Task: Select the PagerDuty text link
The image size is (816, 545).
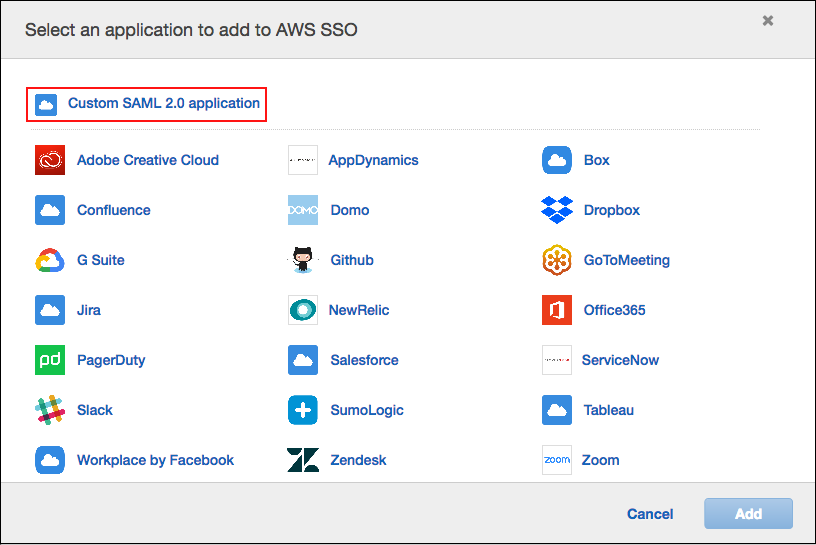Action: click(111, 360)
